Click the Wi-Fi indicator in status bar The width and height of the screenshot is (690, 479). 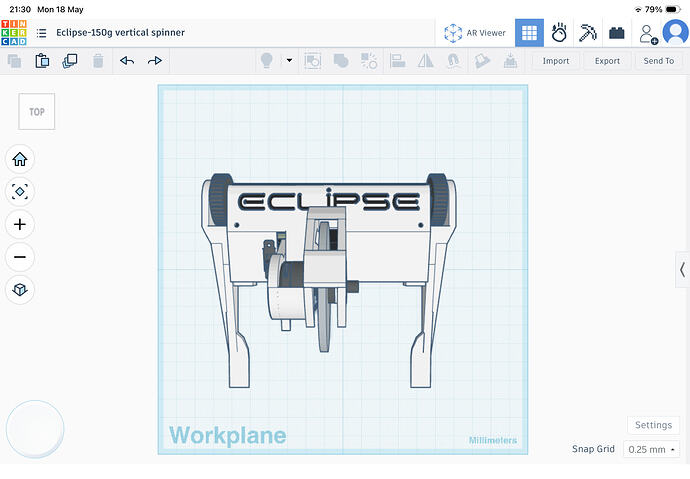[x=638, y=9]
